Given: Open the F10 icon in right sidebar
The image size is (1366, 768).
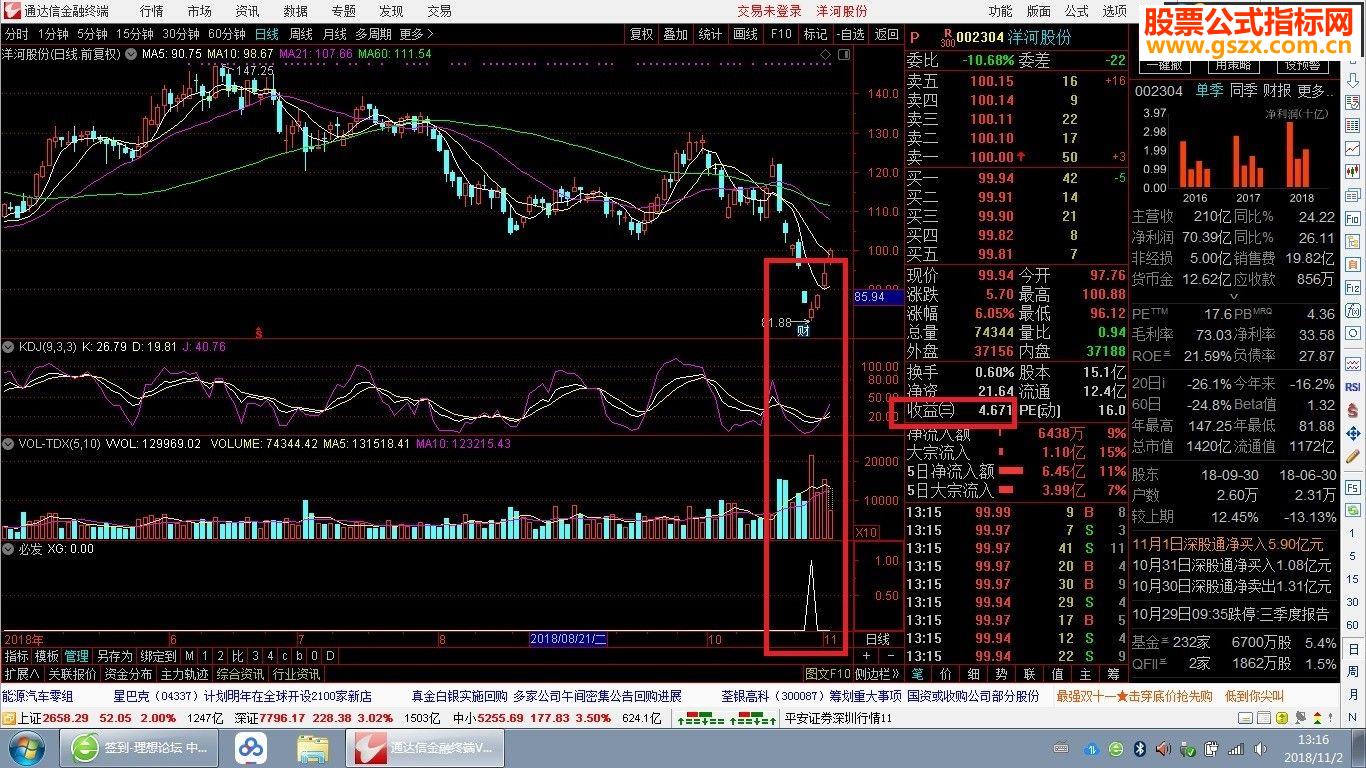Looking at the screenshot, I should [x=1353, y=218].
